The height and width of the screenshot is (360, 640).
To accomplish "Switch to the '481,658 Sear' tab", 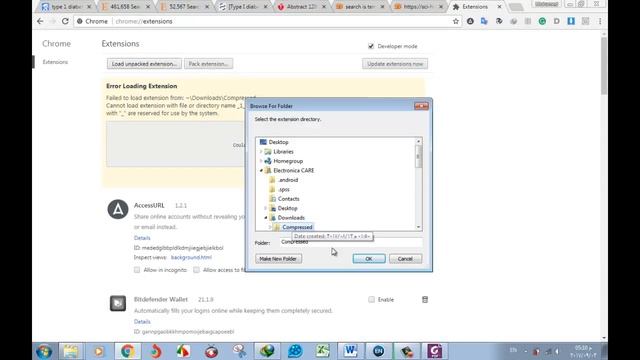I will (126, 7).
